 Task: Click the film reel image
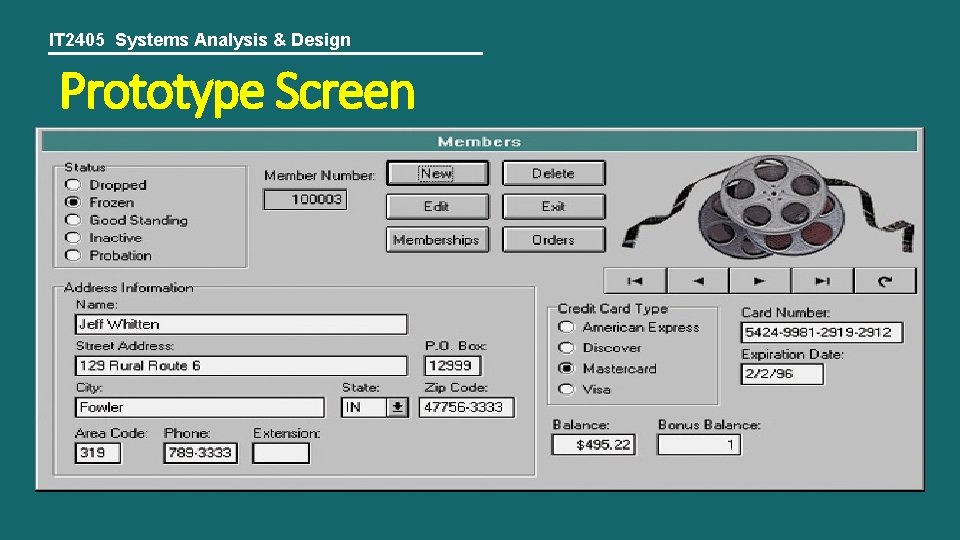pyautogui.click(x=769, y=207)
